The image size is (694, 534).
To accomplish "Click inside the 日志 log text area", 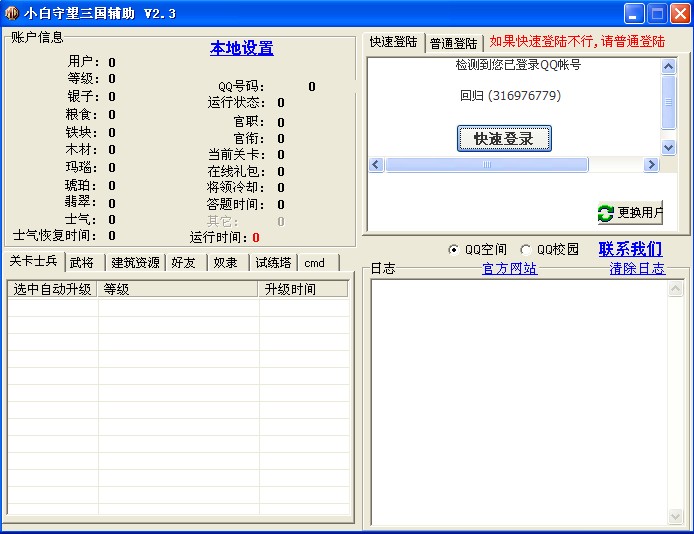I will coord(520,403).
